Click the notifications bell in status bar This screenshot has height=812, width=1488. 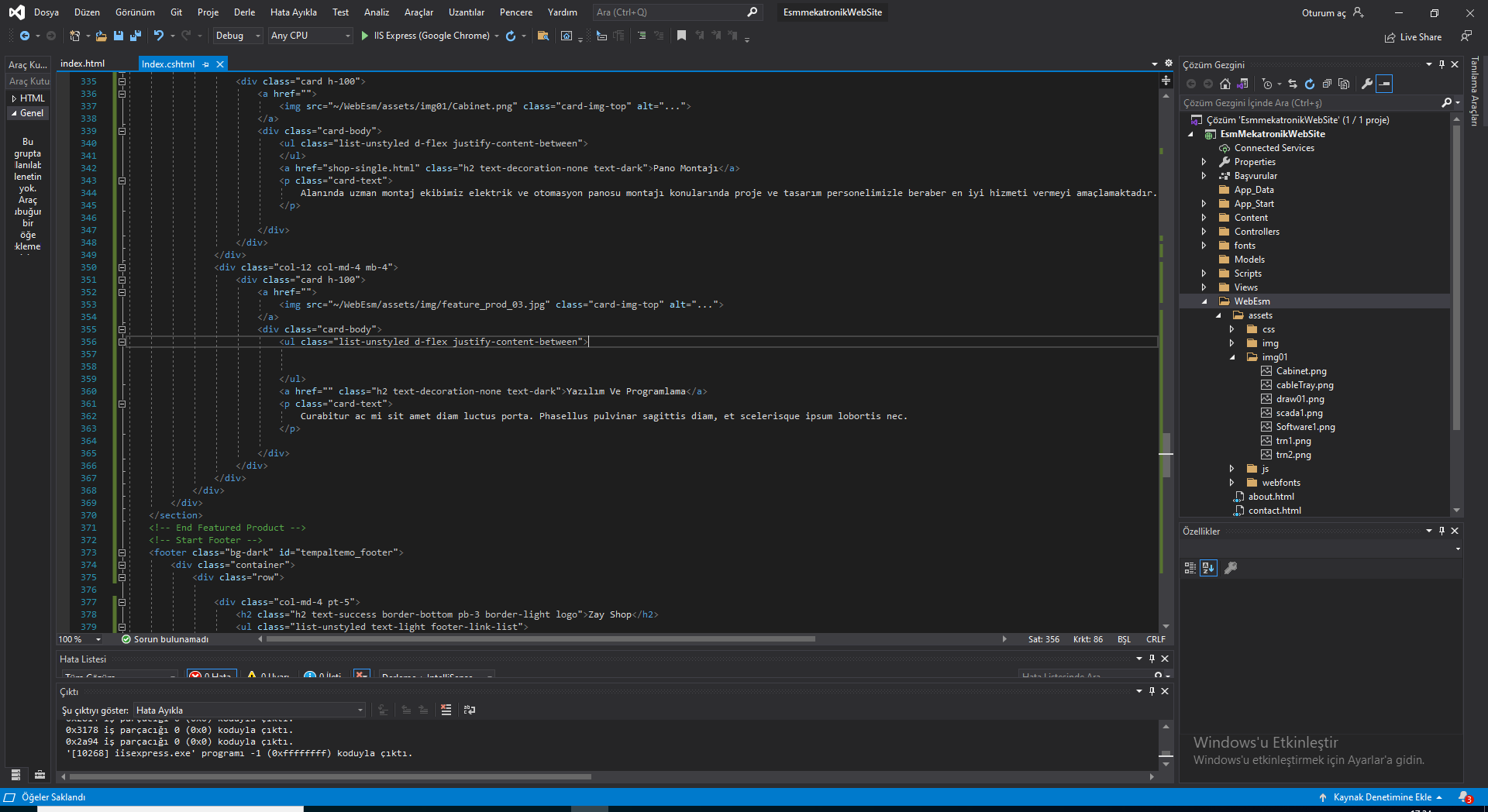point(1464,797)
